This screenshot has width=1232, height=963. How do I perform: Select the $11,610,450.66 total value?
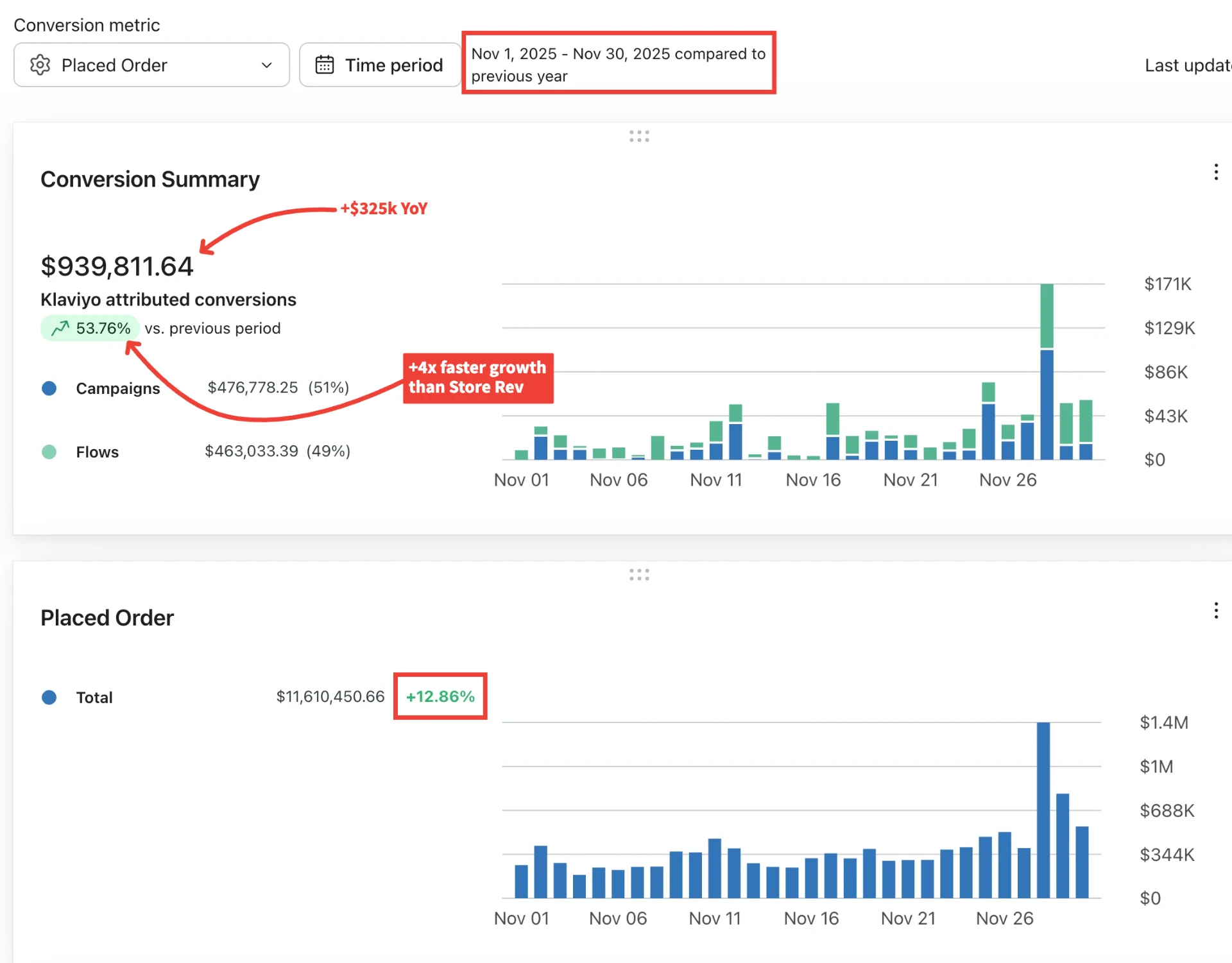click(x=330, y=697)
